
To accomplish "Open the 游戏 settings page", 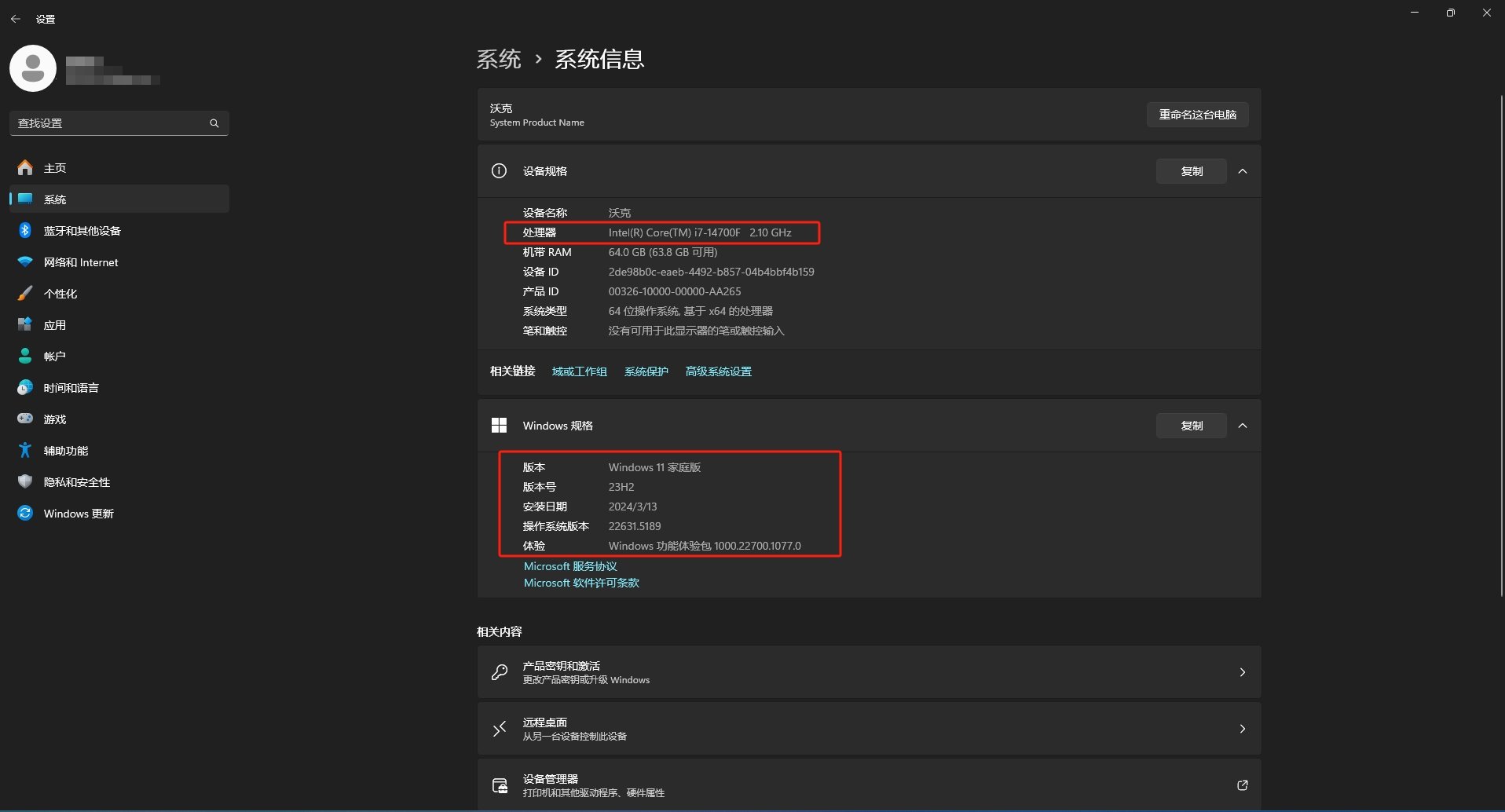I will [x=54, y=419].
